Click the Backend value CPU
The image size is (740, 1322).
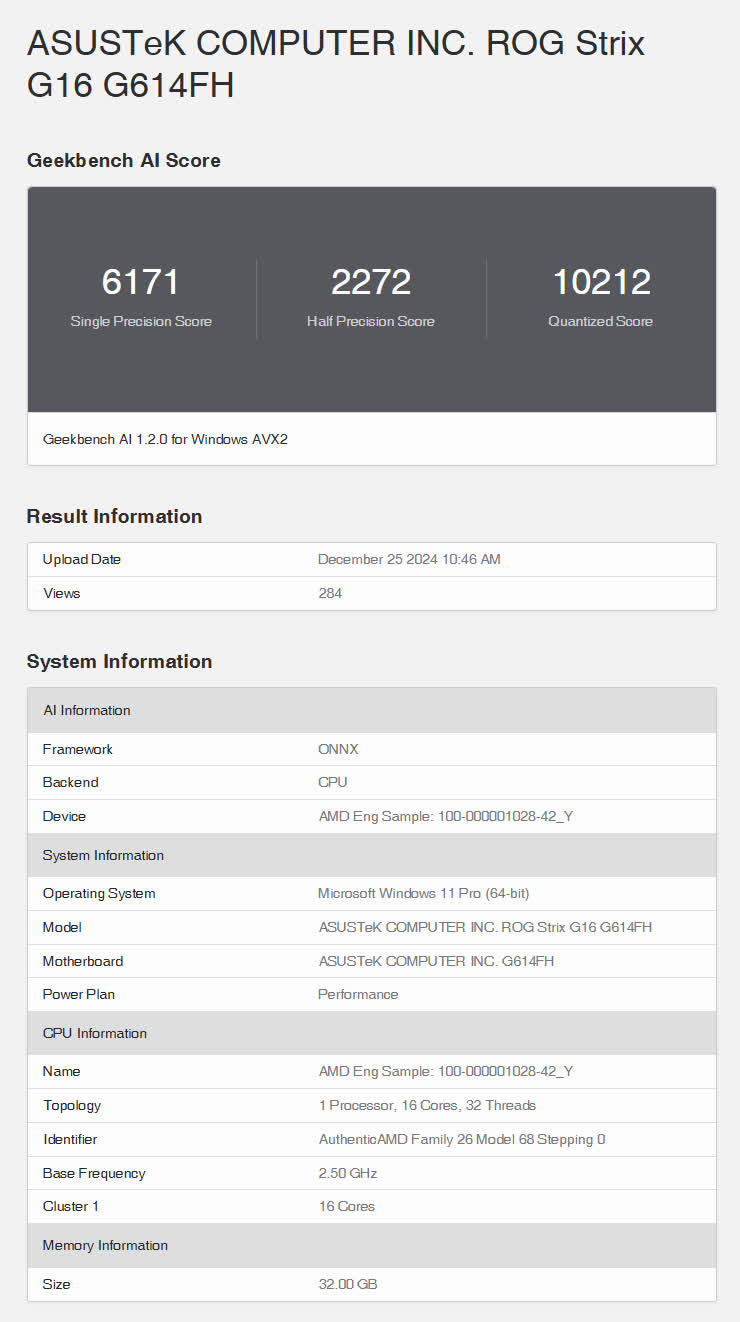(332, 782)
